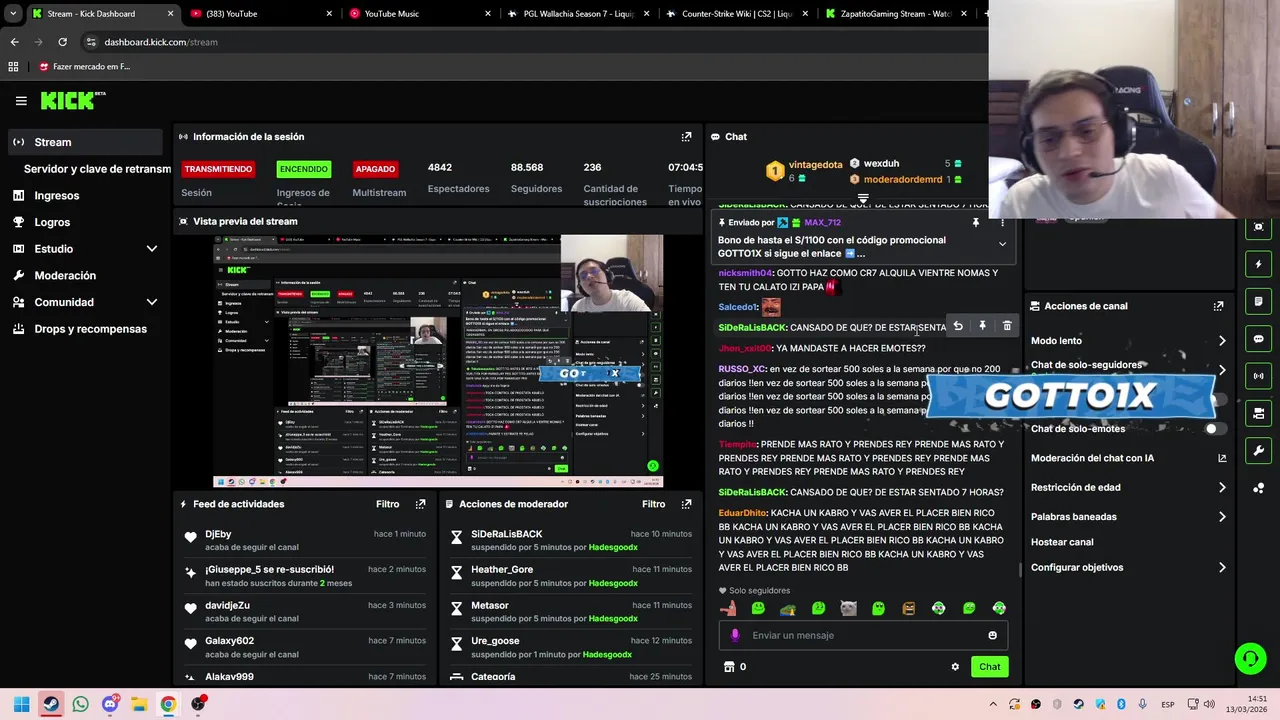Open Steam from the taskbar
This screenshot has width=1280, height=720.
pos(51,704)
